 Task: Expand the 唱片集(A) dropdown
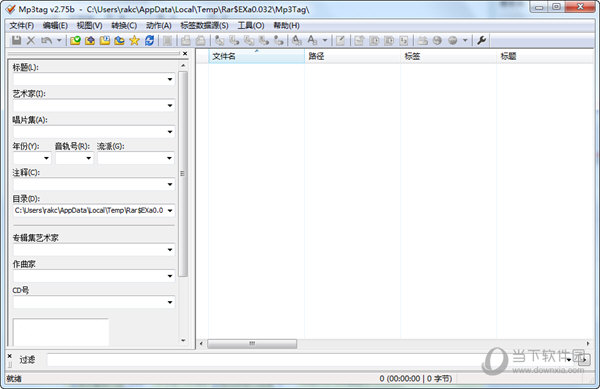(x=170, y=132)
